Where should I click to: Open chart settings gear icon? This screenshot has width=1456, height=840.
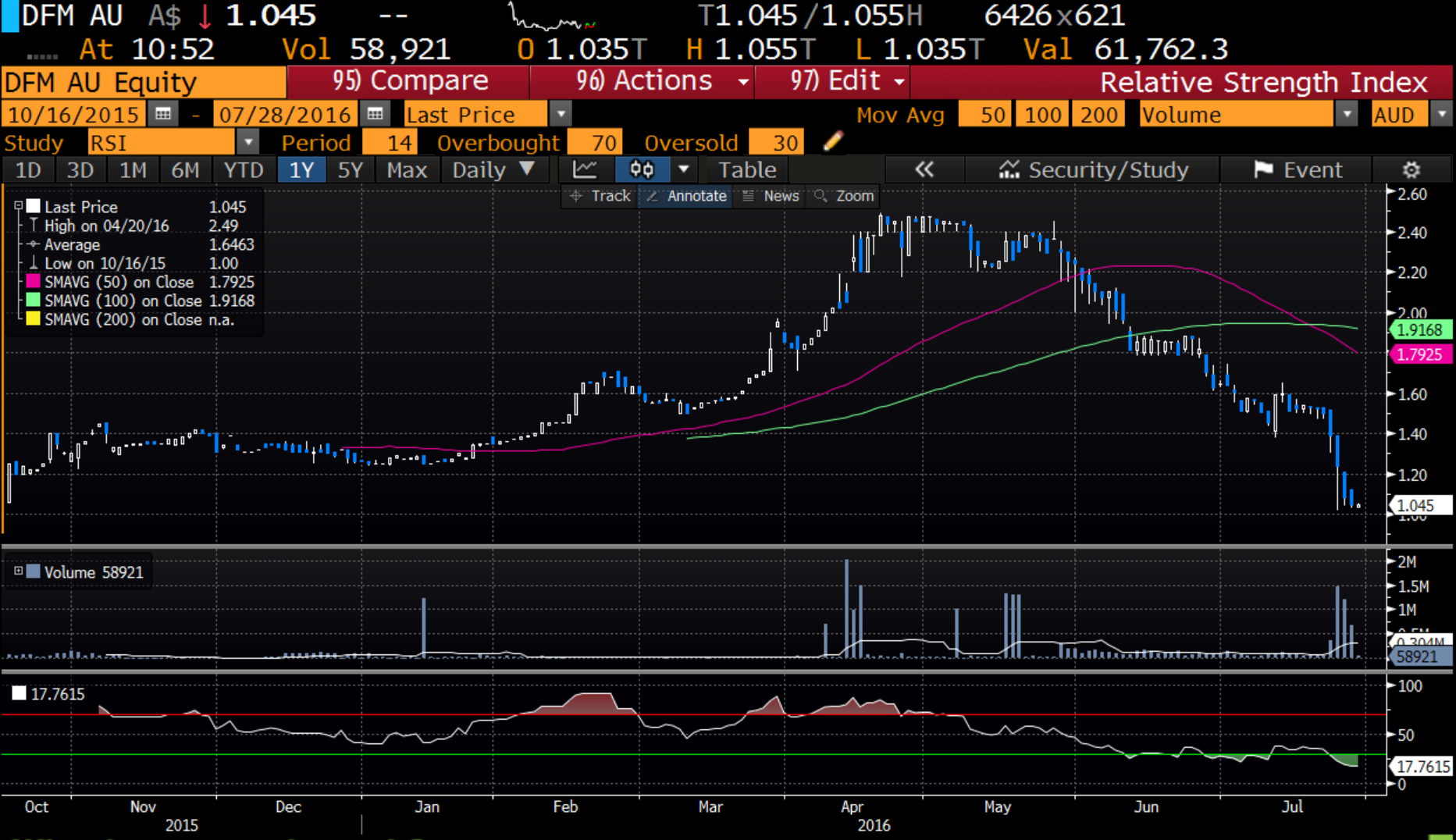[x=1411, y=169]
